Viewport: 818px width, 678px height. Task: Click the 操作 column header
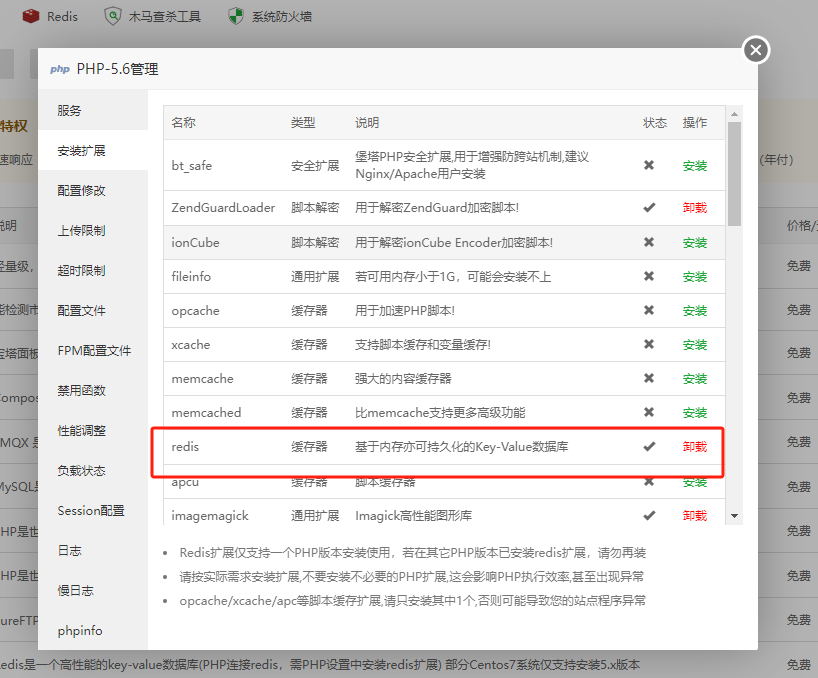click(695, 123)
